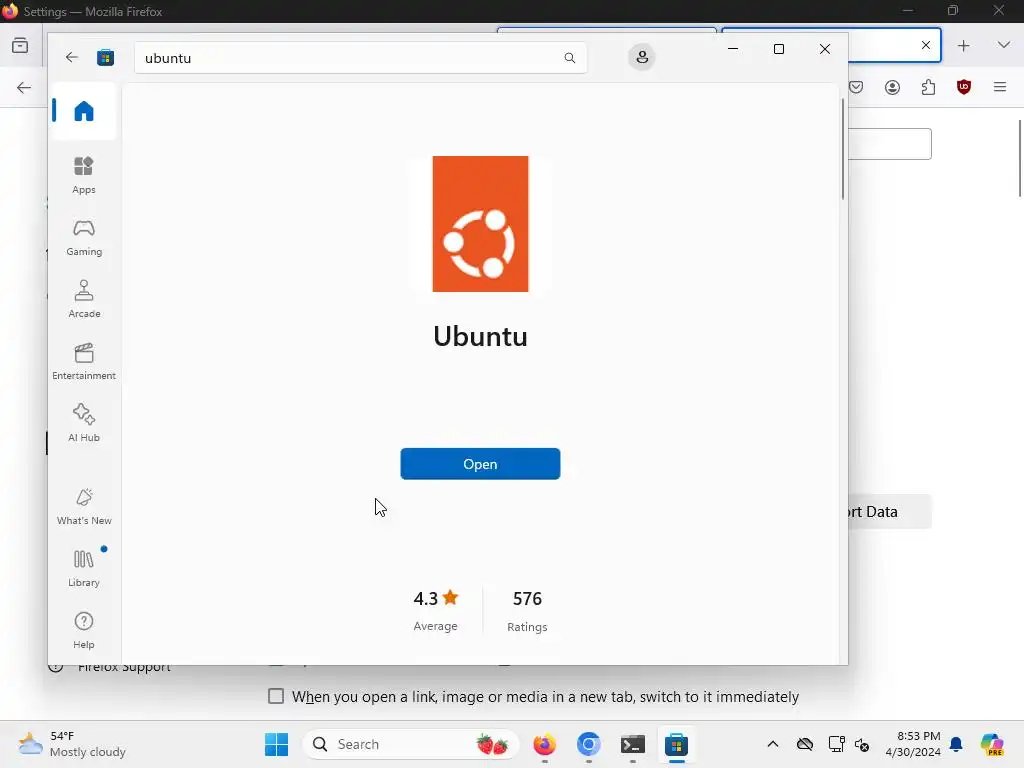
Task: Click the taskbar Search box
Action: (411, 744)
